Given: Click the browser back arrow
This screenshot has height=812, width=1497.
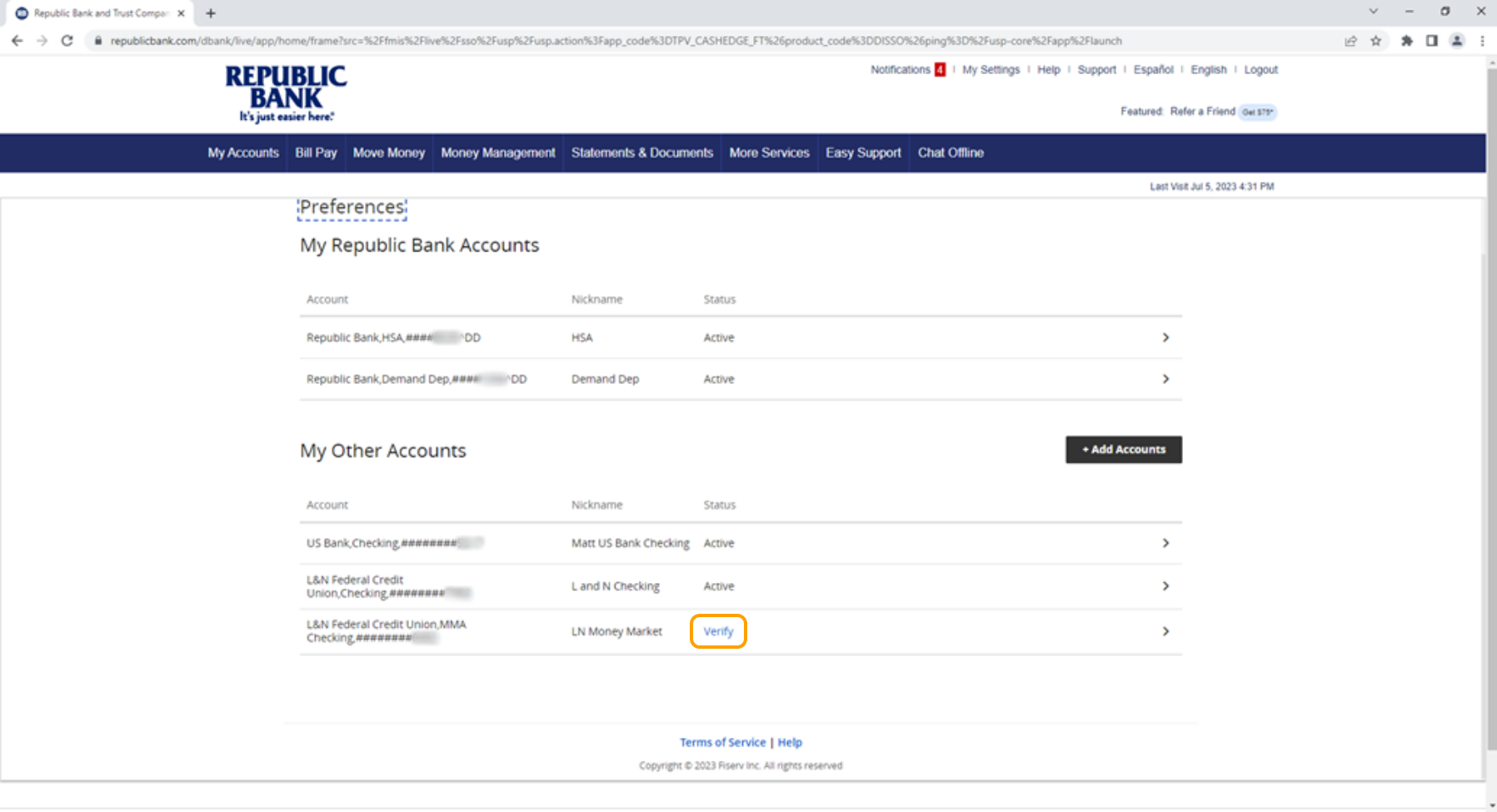Looking at the screenshot, I should [x=17, y=40].
